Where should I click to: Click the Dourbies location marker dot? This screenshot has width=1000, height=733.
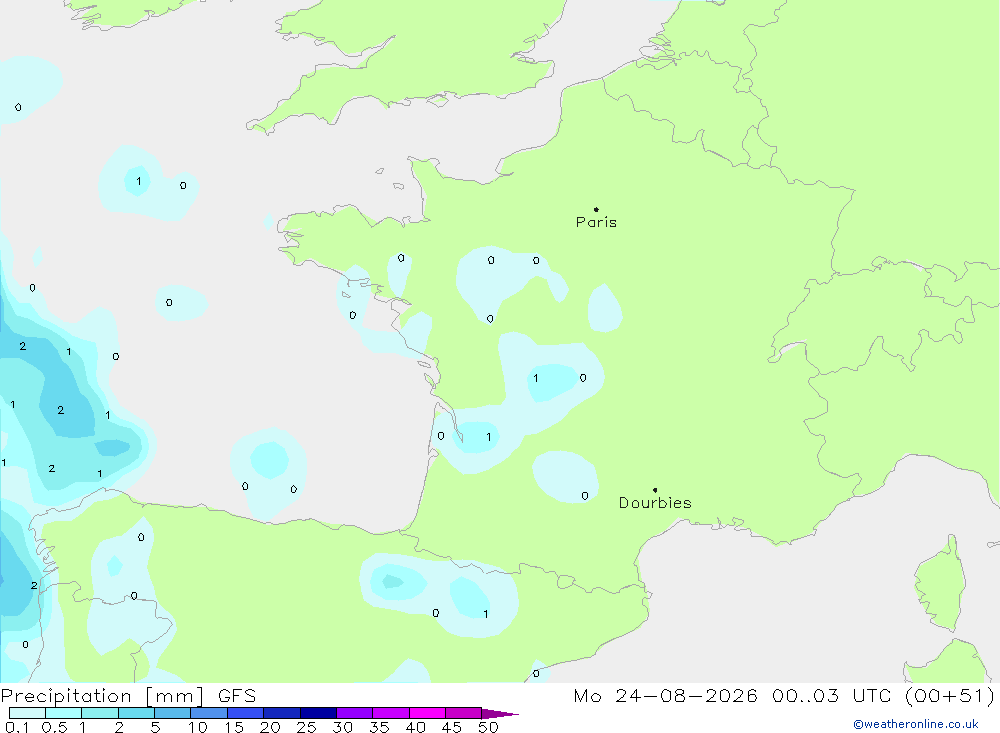point(655,490)
